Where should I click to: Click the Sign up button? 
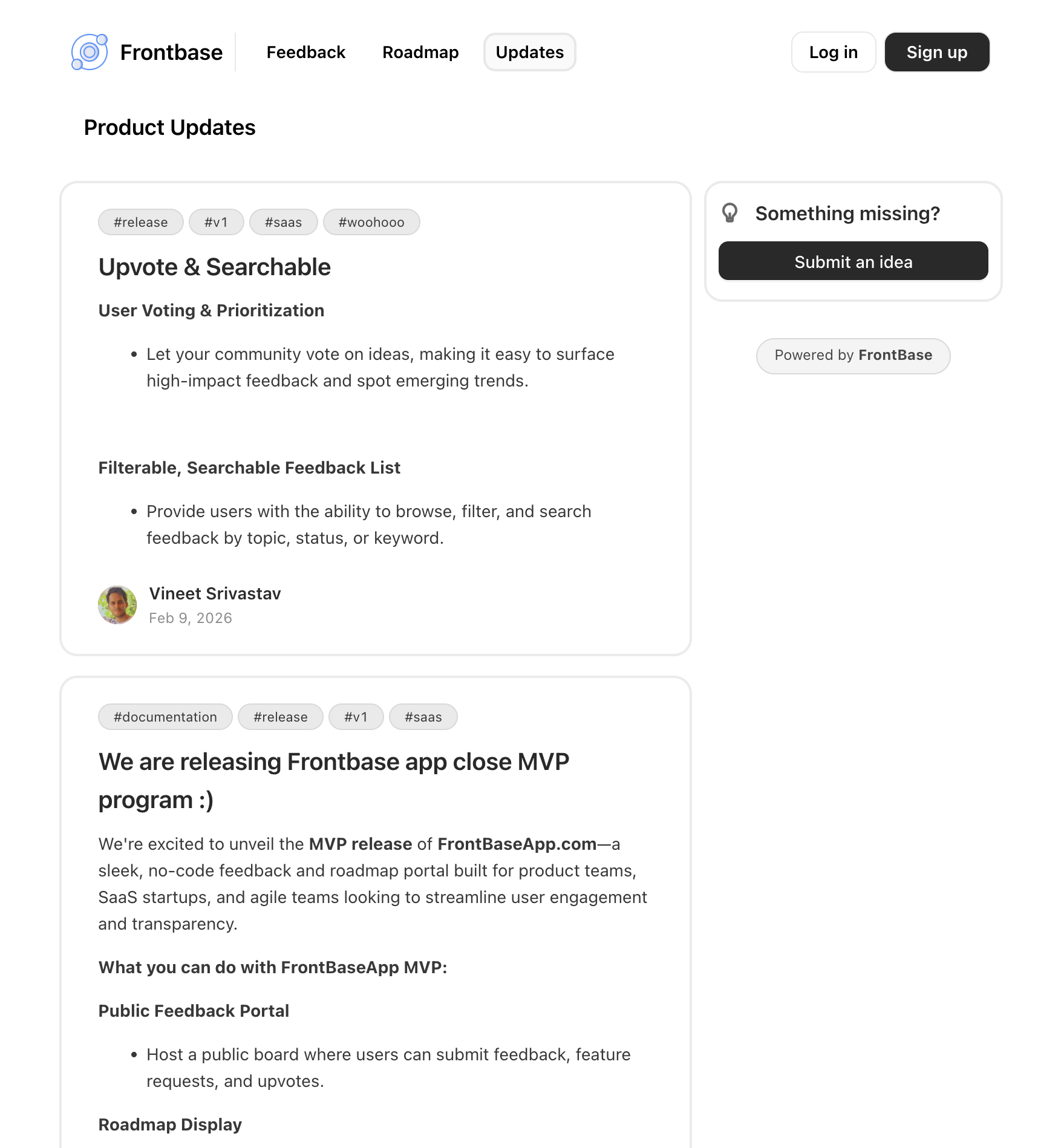tap(936, 53)
